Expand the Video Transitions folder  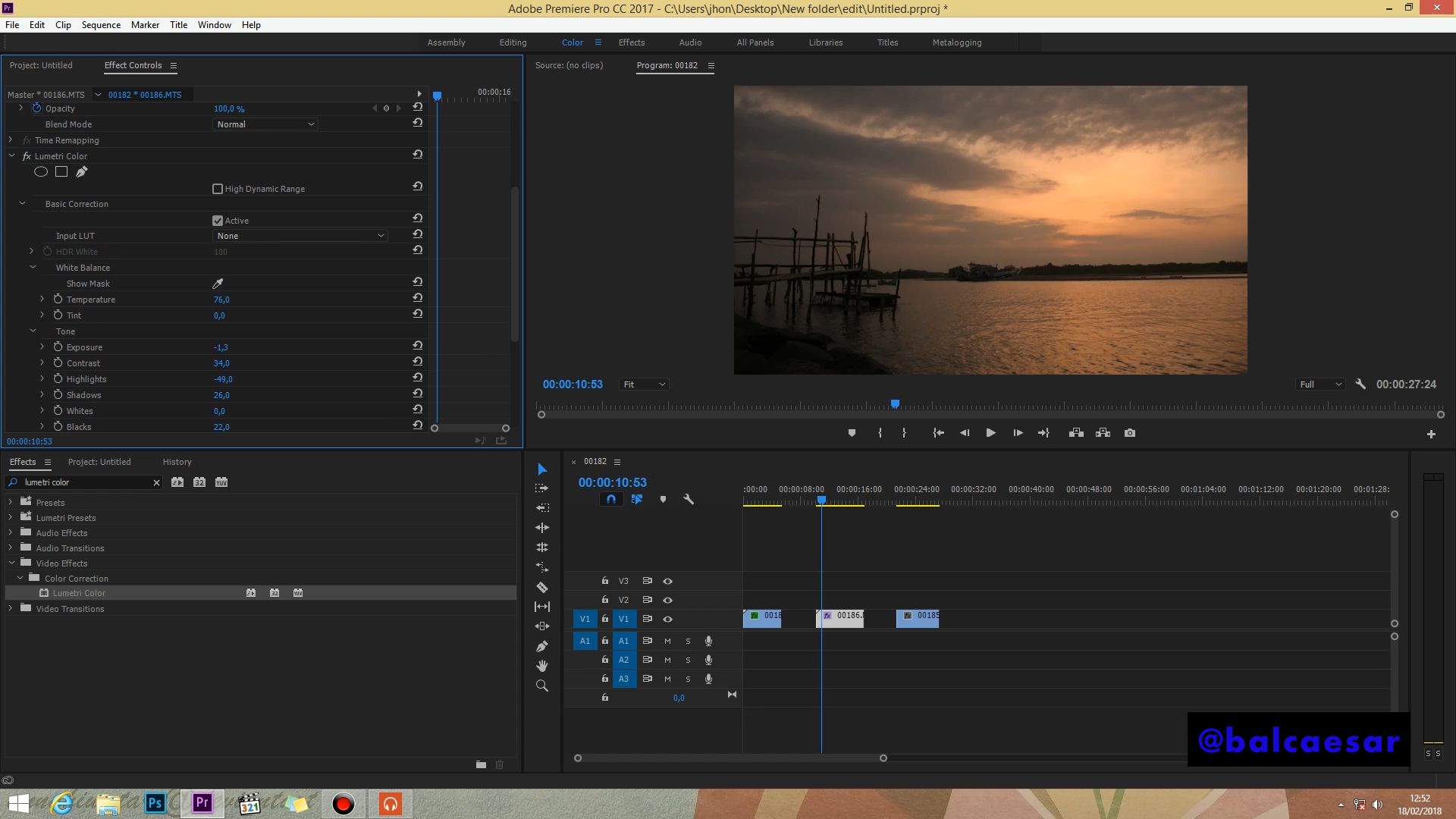[11, 609]
